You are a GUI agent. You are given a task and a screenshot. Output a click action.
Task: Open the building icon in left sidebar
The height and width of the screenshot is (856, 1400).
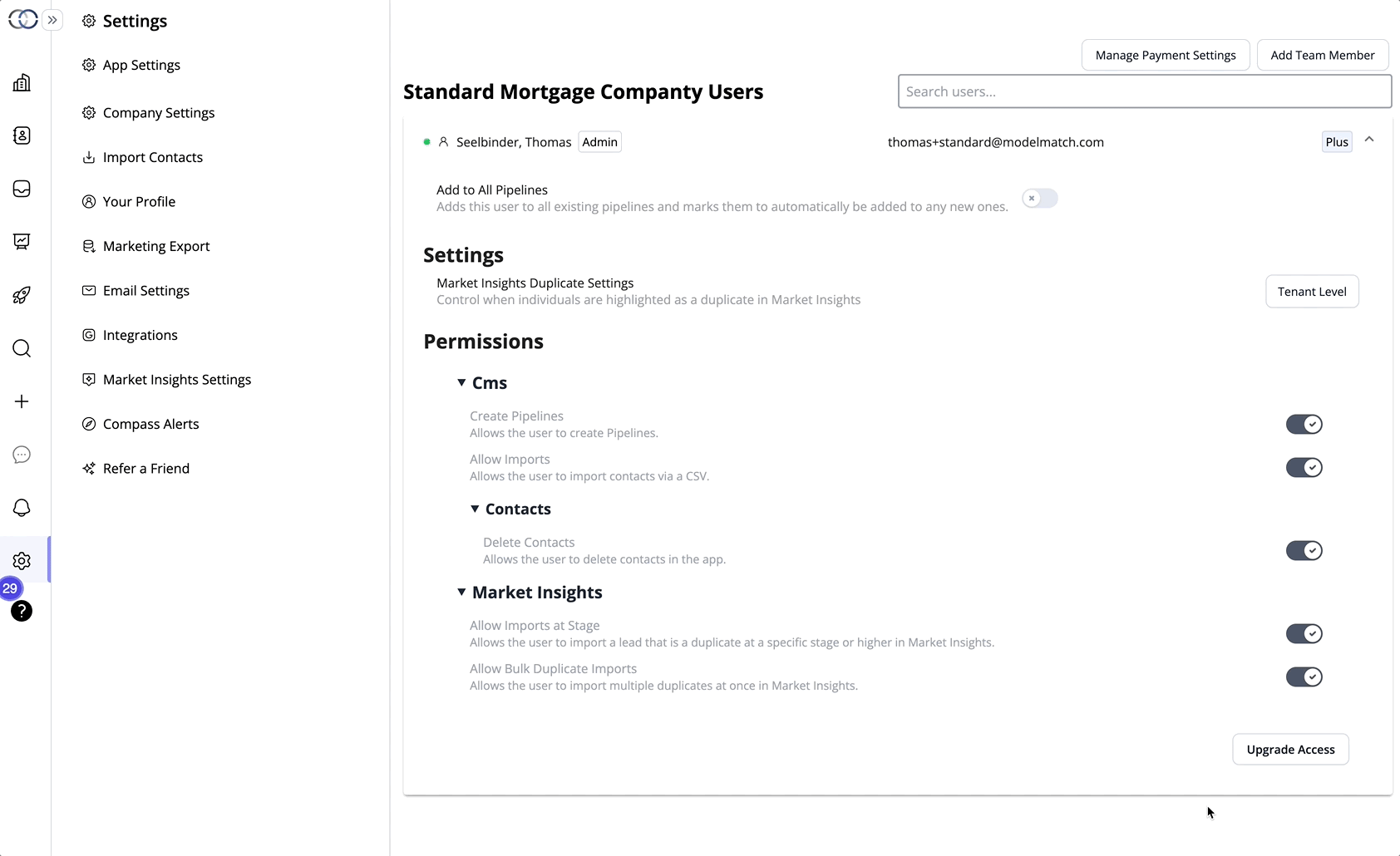[x=22, y=82]
